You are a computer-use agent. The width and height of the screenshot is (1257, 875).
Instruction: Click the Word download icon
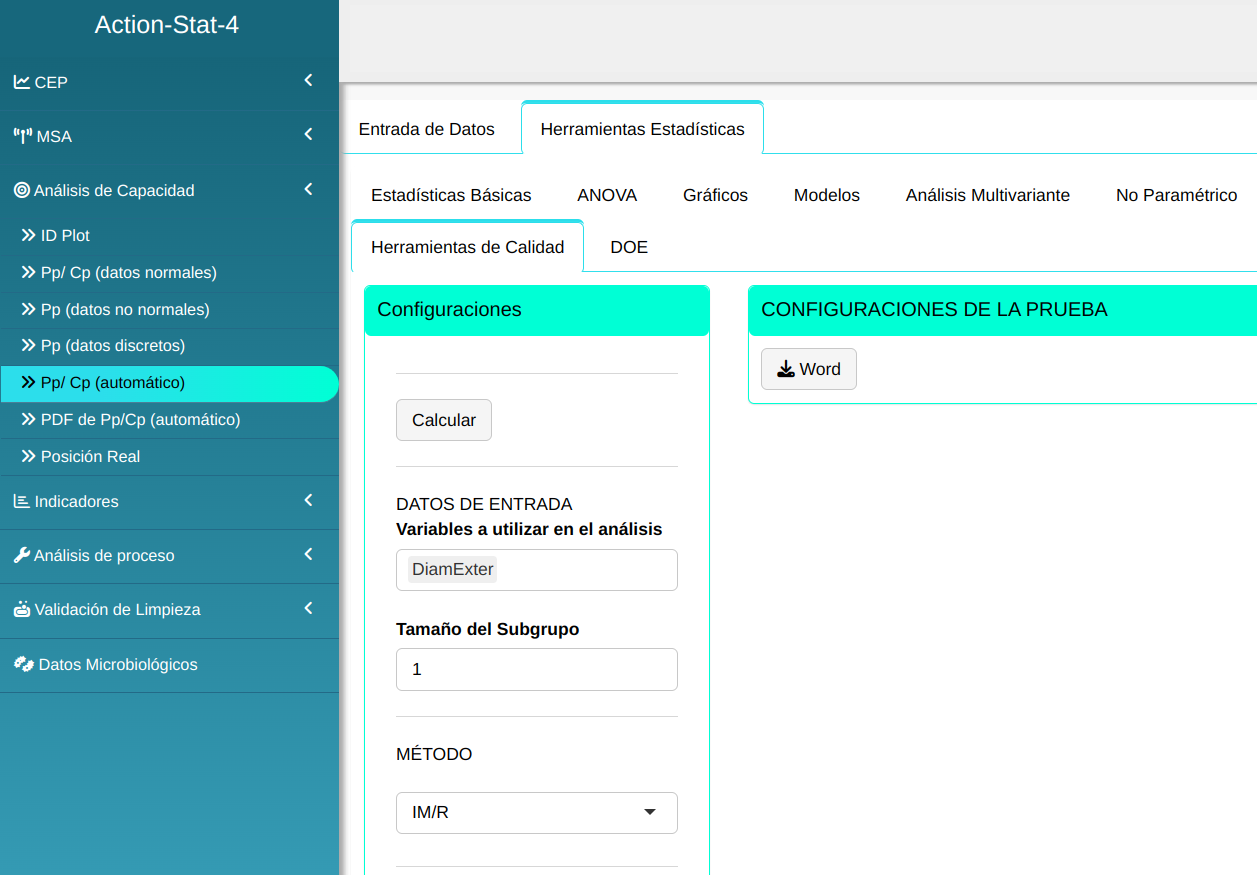(786, 369)
